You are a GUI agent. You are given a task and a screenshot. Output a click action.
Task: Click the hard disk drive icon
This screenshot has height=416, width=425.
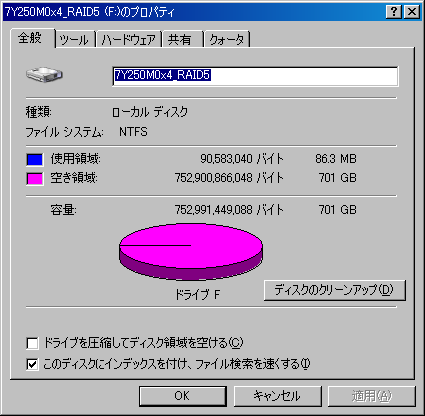tap(44, 74)
